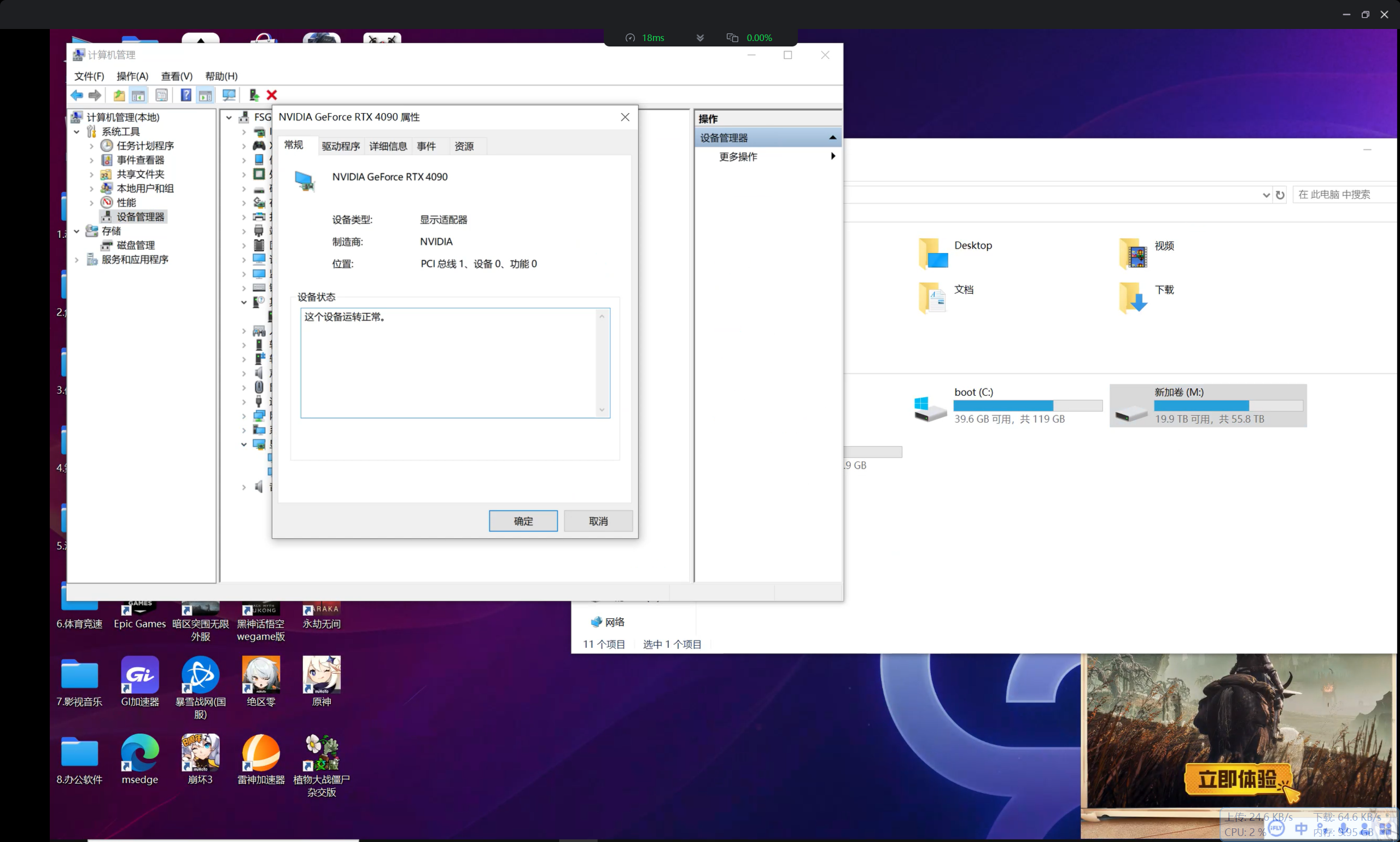Image resolution: width=1400 pixels, height=842 pixels.
Task: Select 磁盘管理 in the console tree
Action: click(135, 245)
